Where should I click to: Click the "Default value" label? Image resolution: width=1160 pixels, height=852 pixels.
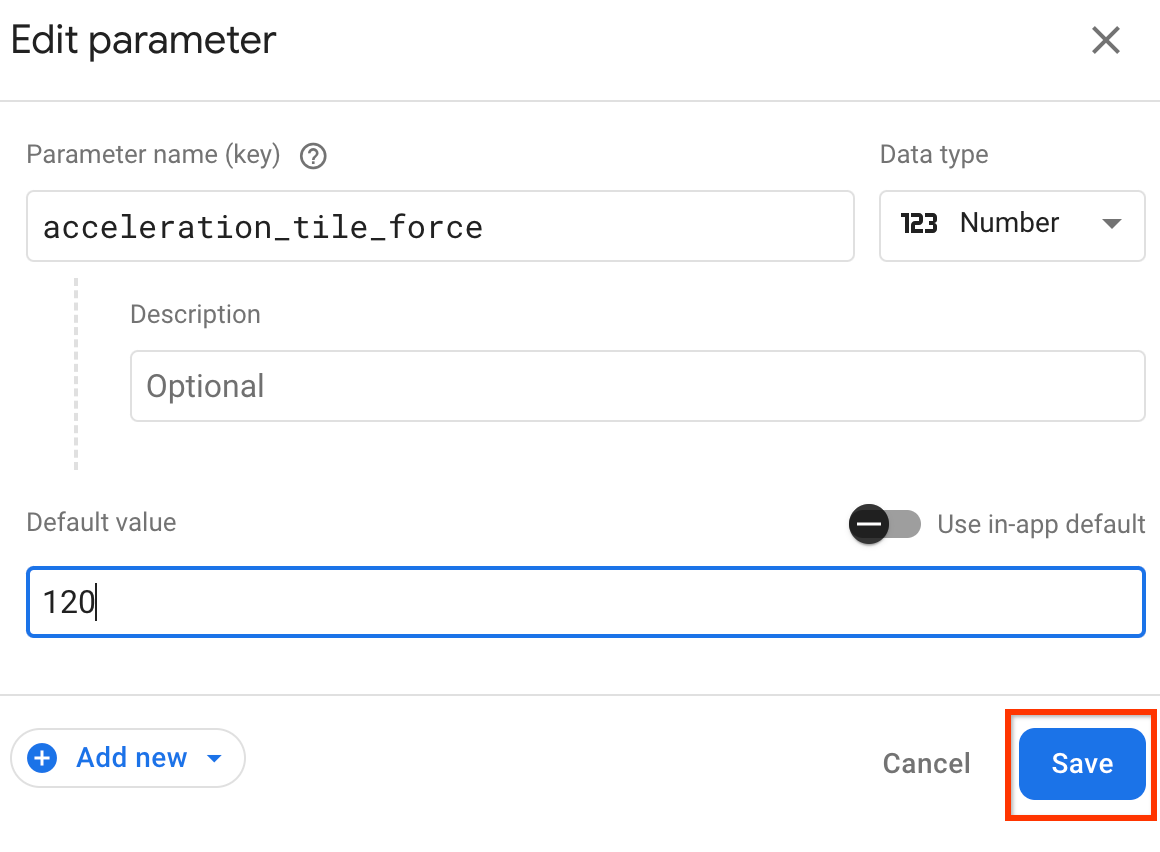pyautogui.click(x=101, y=522)
